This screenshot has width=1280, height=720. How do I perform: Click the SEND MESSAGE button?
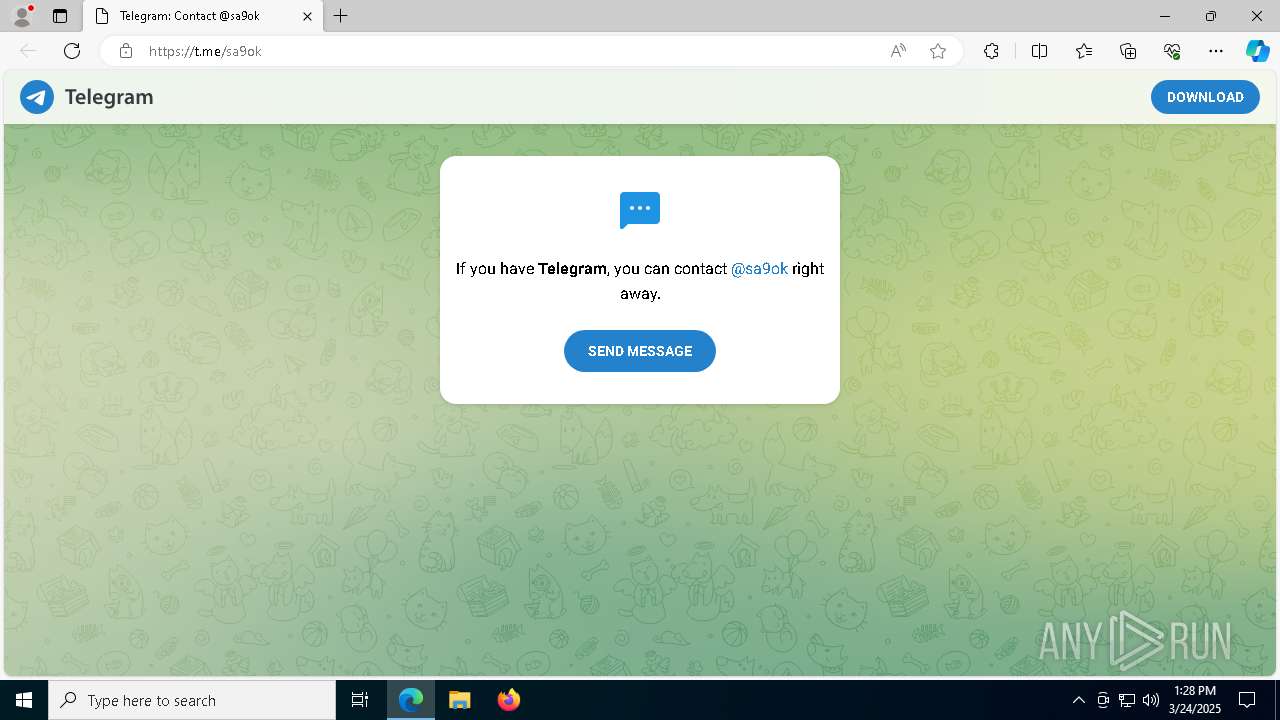coord(640,351)
